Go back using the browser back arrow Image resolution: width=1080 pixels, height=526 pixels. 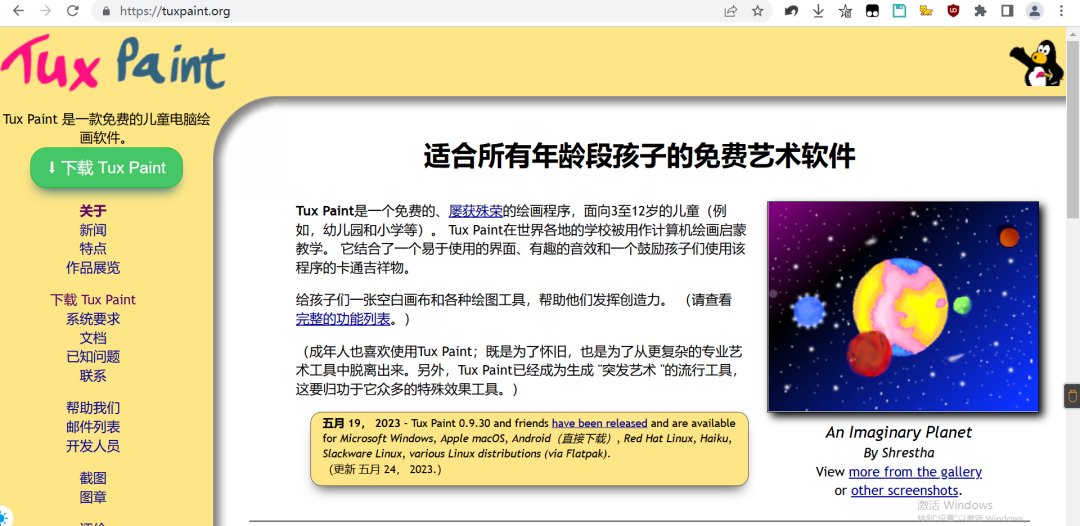pyautogui.click(x=19, y=11)
